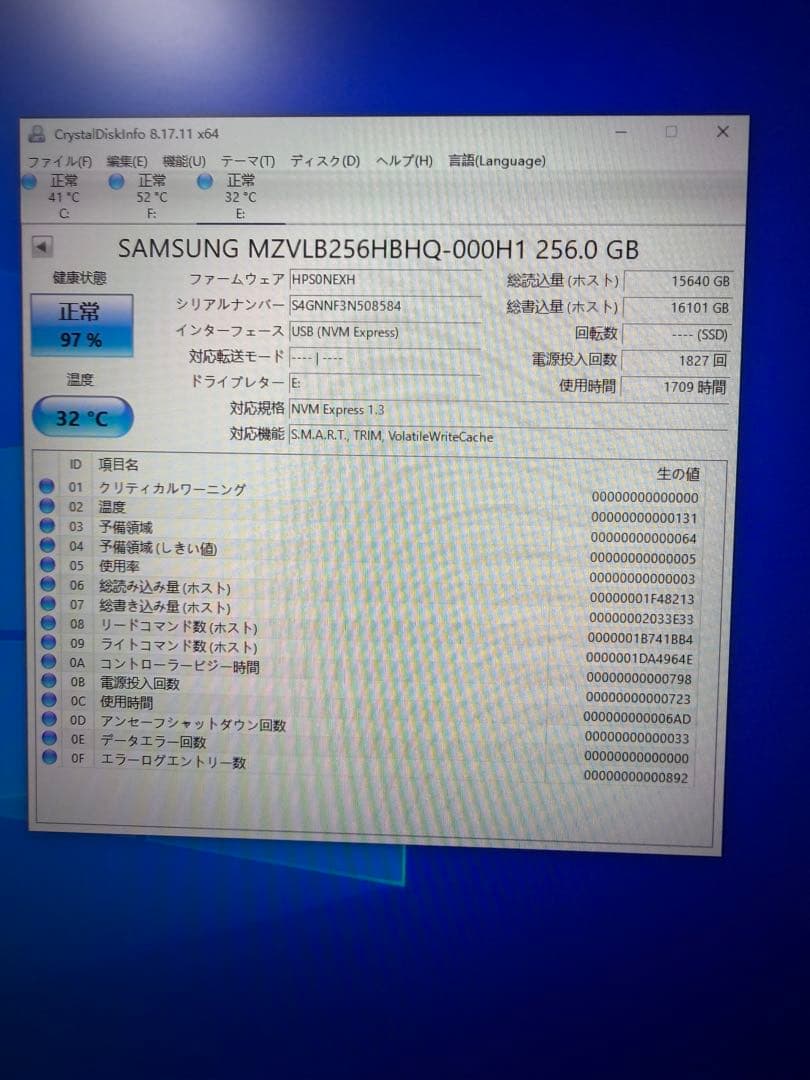Image resolution: width=810 pixels, height=1080 pixels.
Task: Click the firmware field HPS0NEXH
Action: [384, 280]
